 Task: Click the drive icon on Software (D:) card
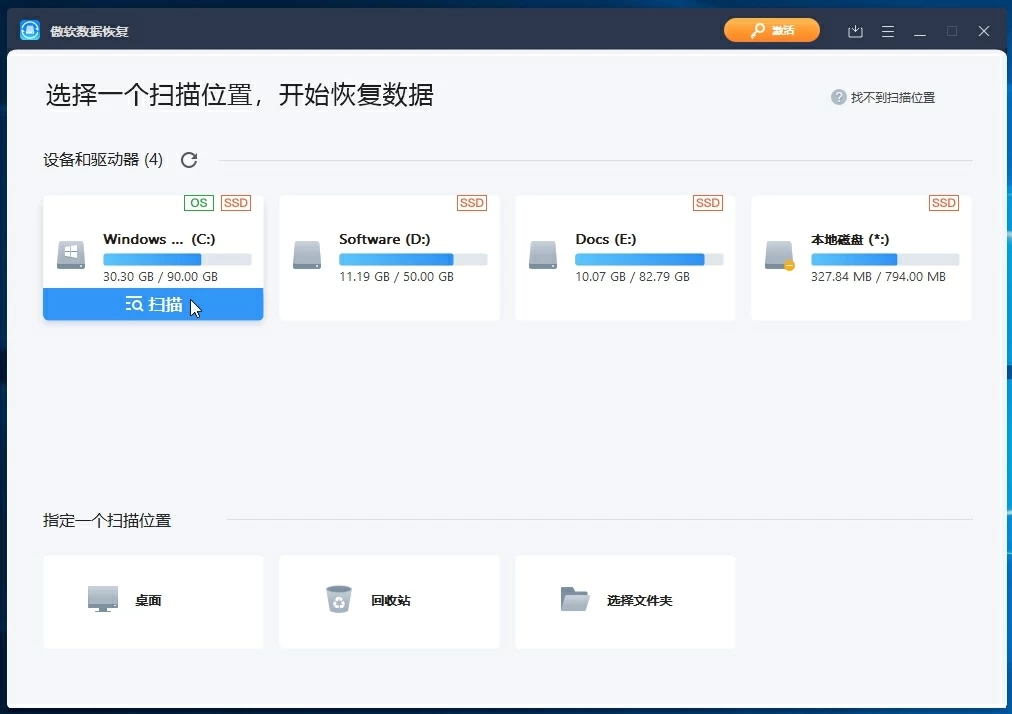[x=307, y=257]
